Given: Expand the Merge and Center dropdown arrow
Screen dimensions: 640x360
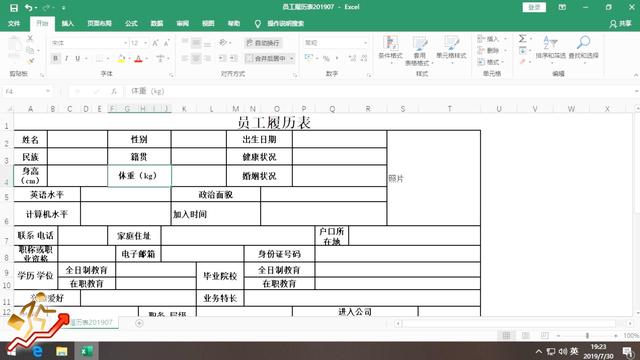Looking at the screenshot, I should [x=292, y=58].
